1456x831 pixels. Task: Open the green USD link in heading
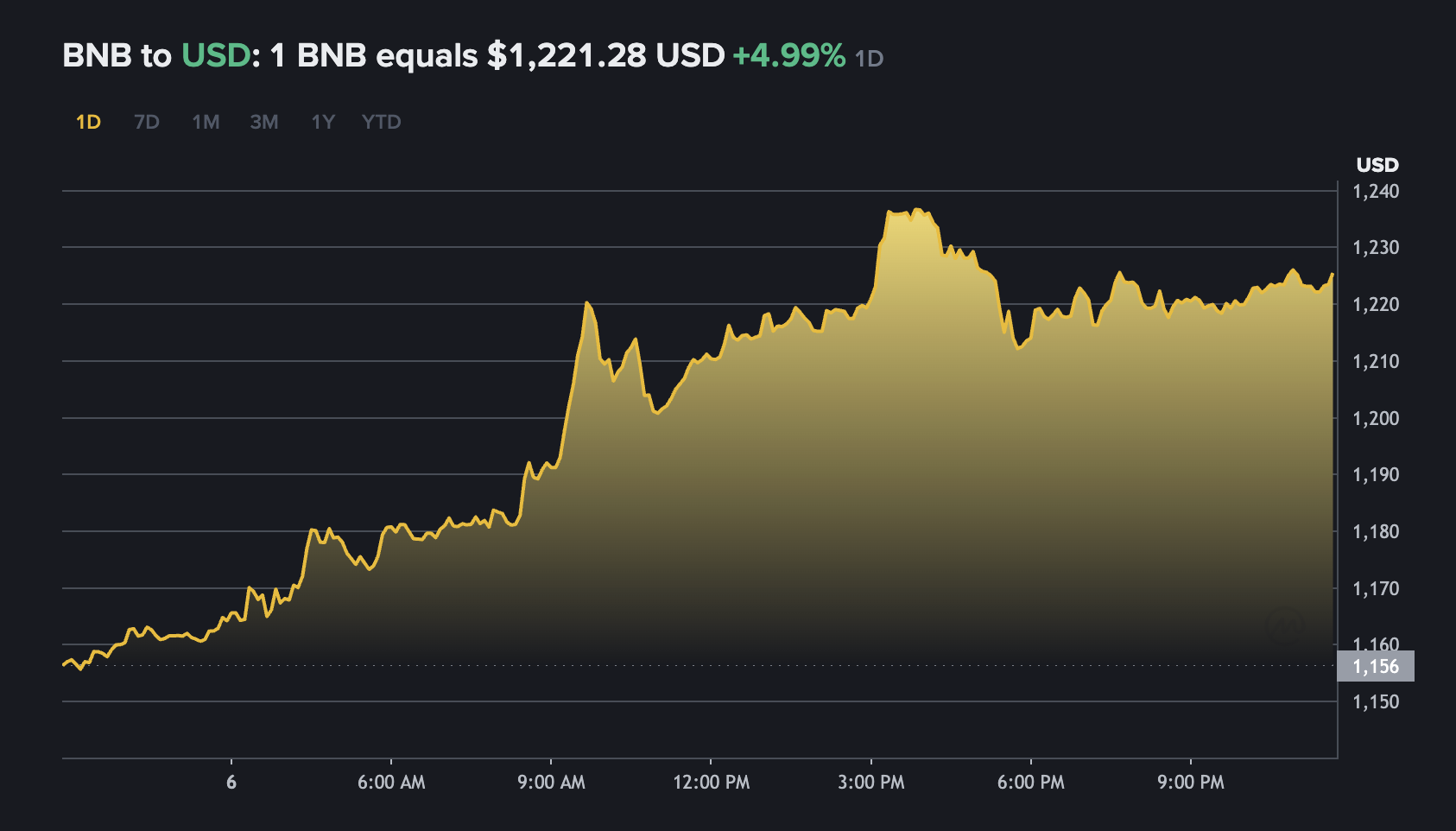click(x=215, y=56)
